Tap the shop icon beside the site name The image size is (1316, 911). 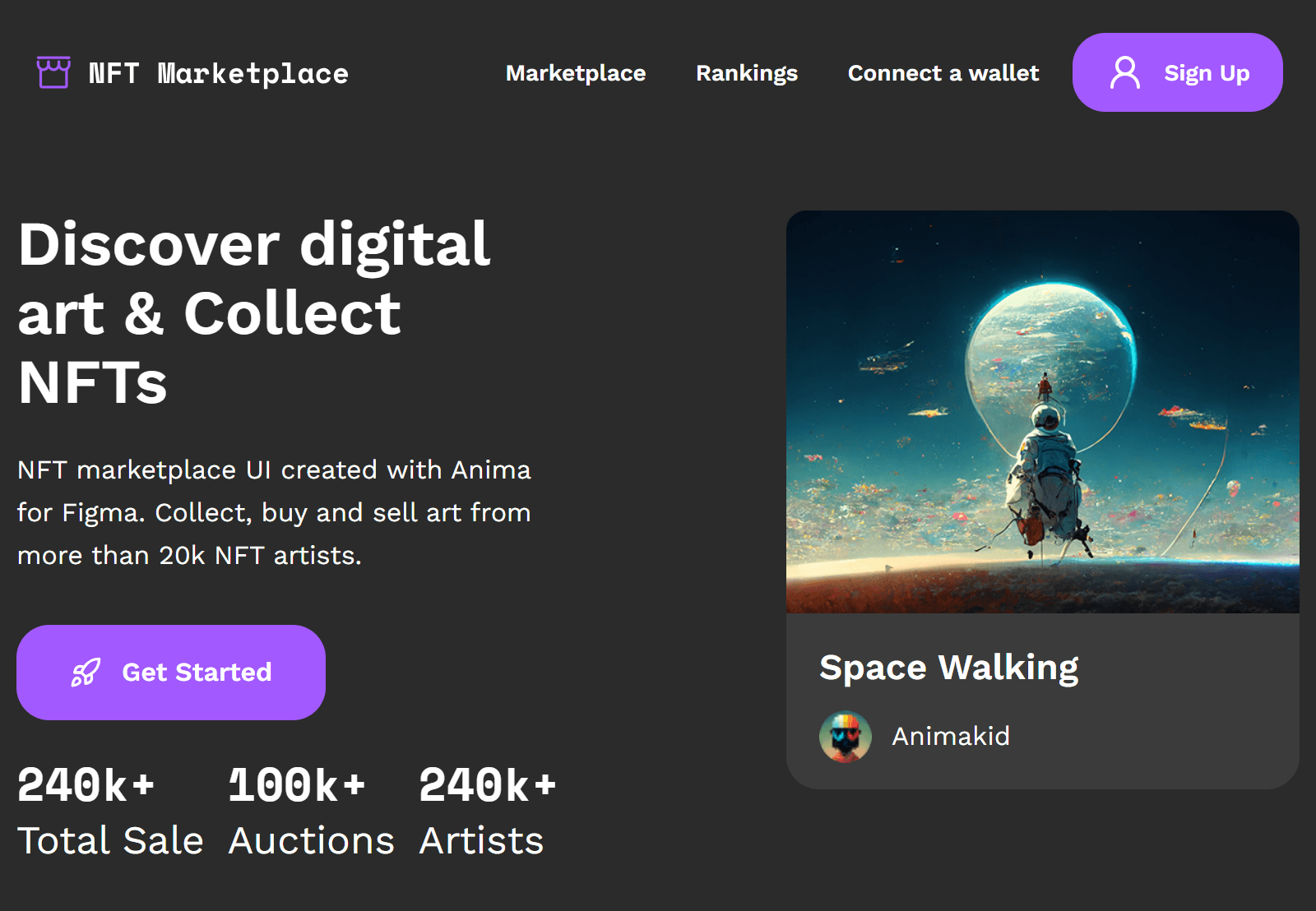(x=53, y=72)
